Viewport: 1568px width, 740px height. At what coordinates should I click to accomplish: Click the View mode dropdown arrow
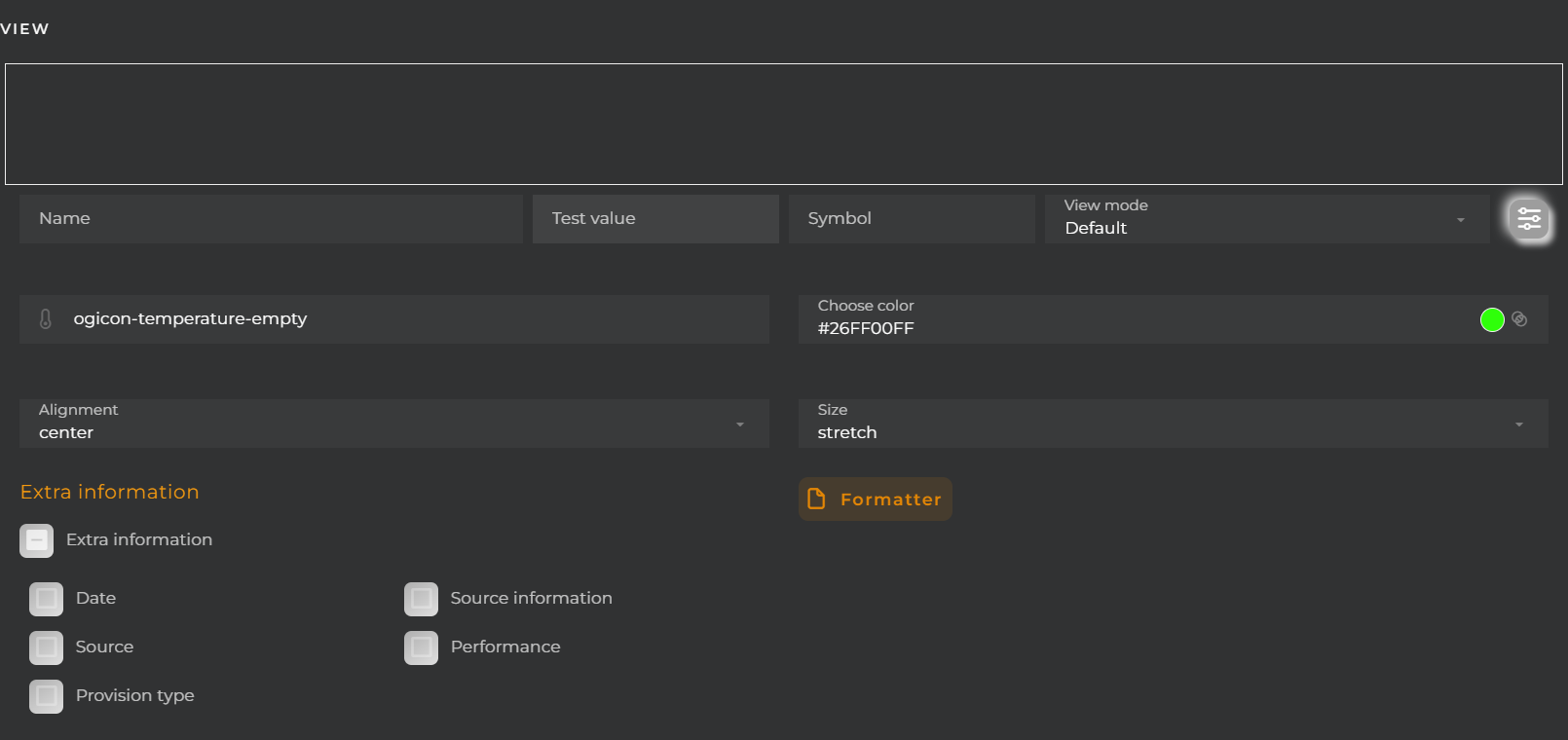(1460, 220)
